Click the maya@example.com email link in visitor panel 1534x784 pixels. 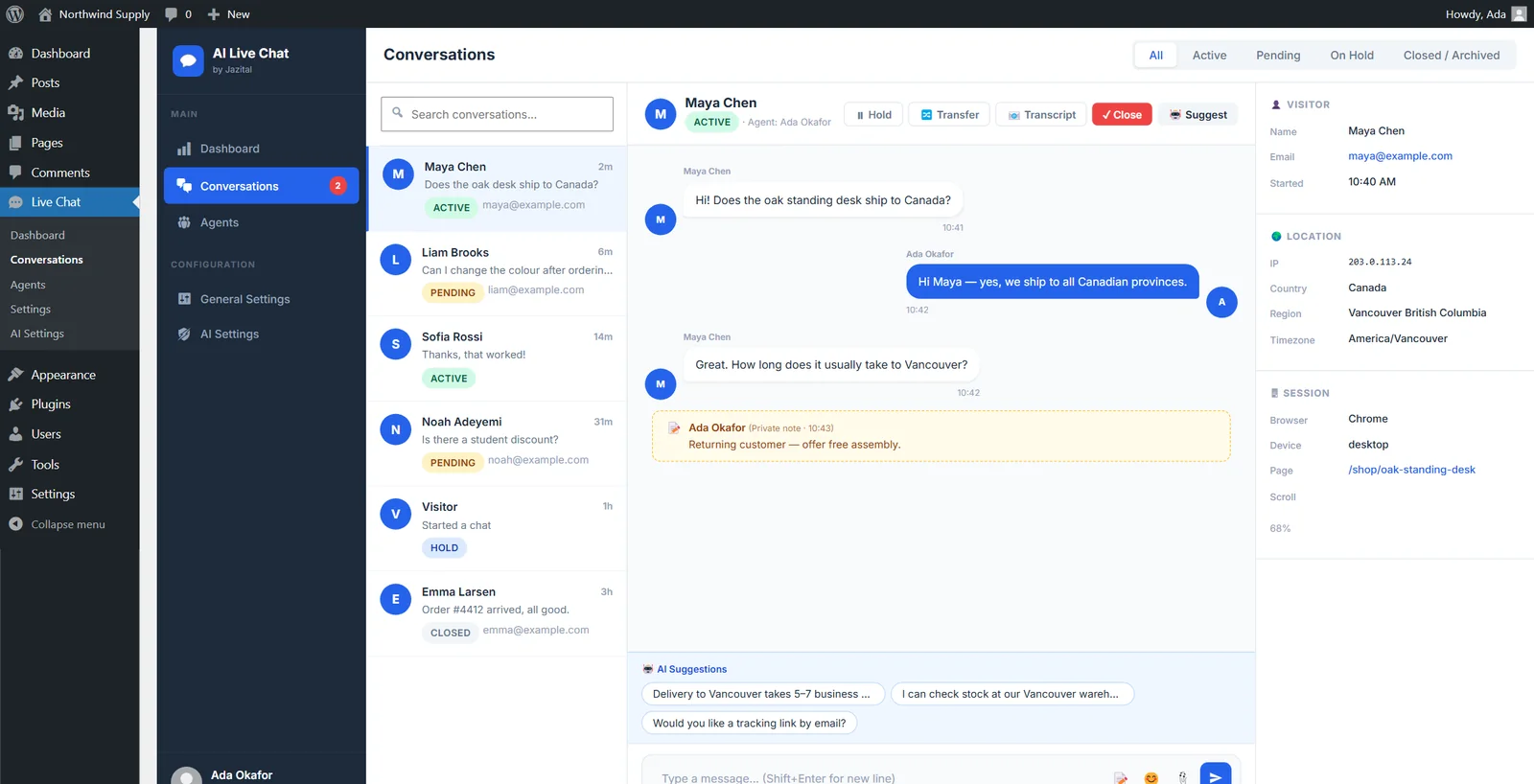click(x=1400, y=156)
